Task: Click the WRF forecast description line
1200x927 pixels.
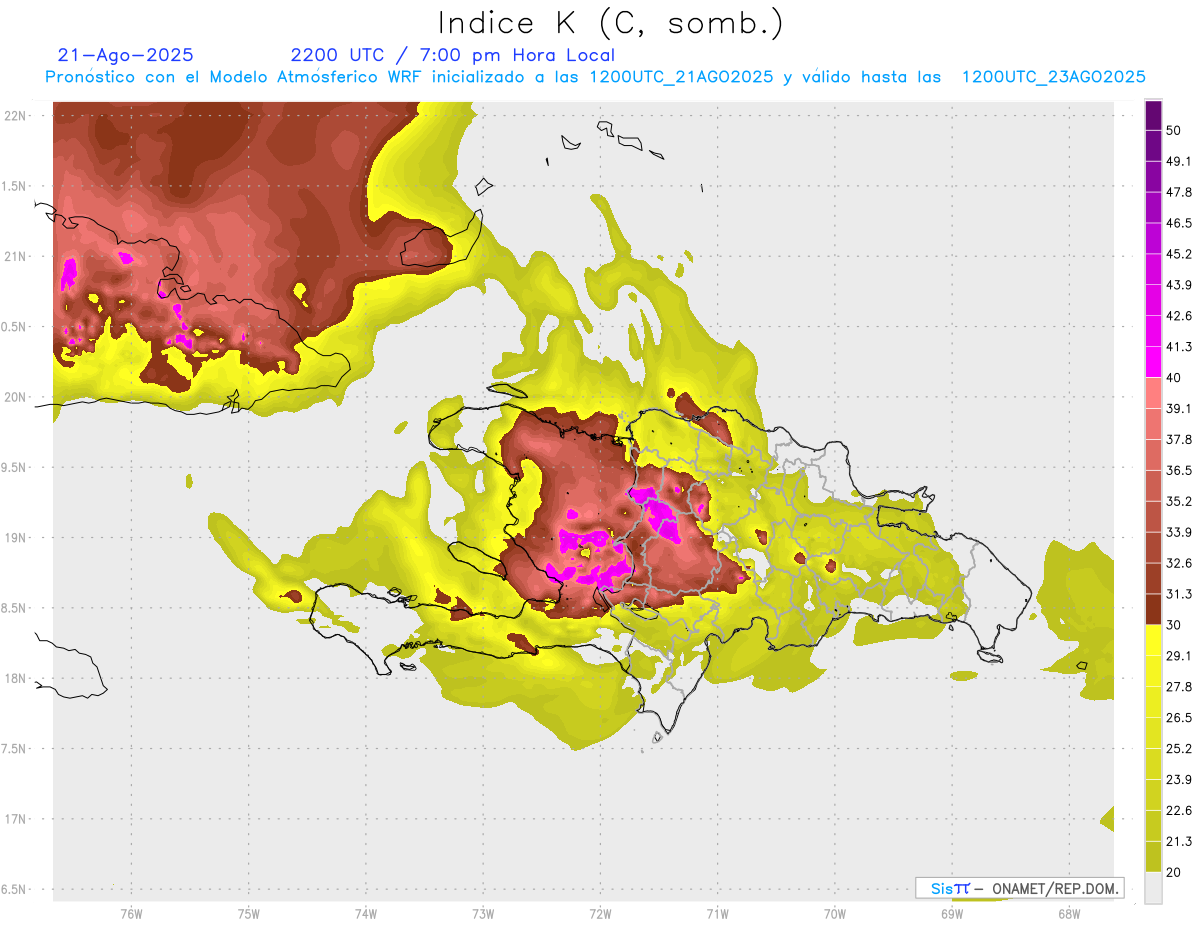Action: coord(595,77)
